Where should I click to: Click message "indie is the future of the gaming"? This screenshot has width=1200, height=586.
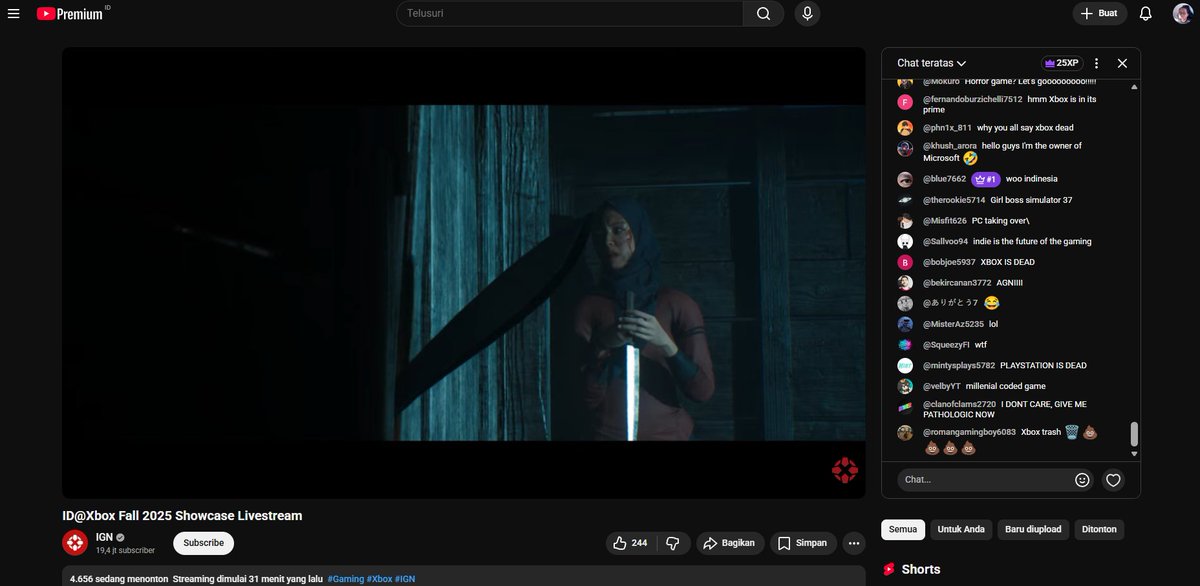1032,242
